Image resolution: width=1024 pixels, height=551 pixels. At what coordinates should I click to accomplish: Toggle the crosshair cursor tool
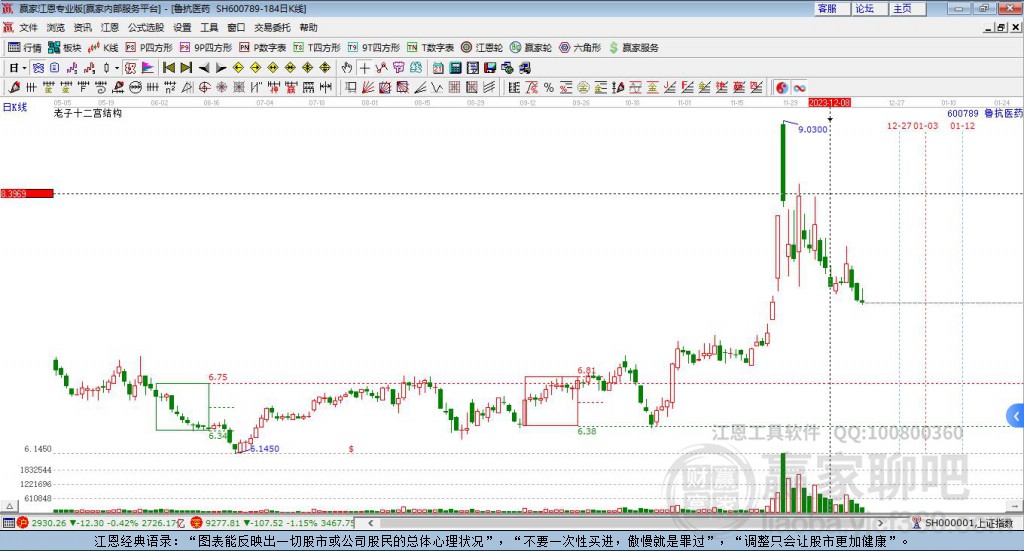pyautogui.click(x=364, y=68)
